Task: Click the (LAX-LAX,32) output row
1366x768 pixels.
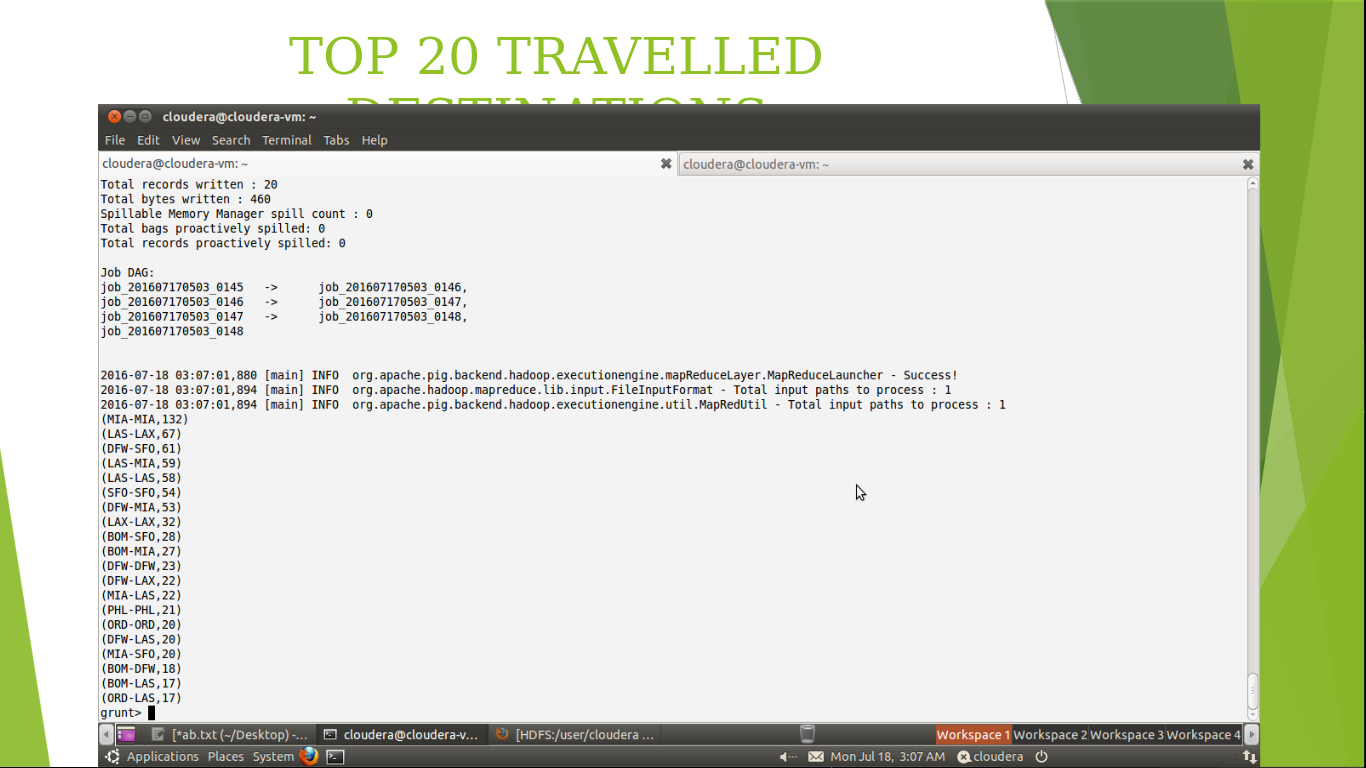Action: point(141,522)
